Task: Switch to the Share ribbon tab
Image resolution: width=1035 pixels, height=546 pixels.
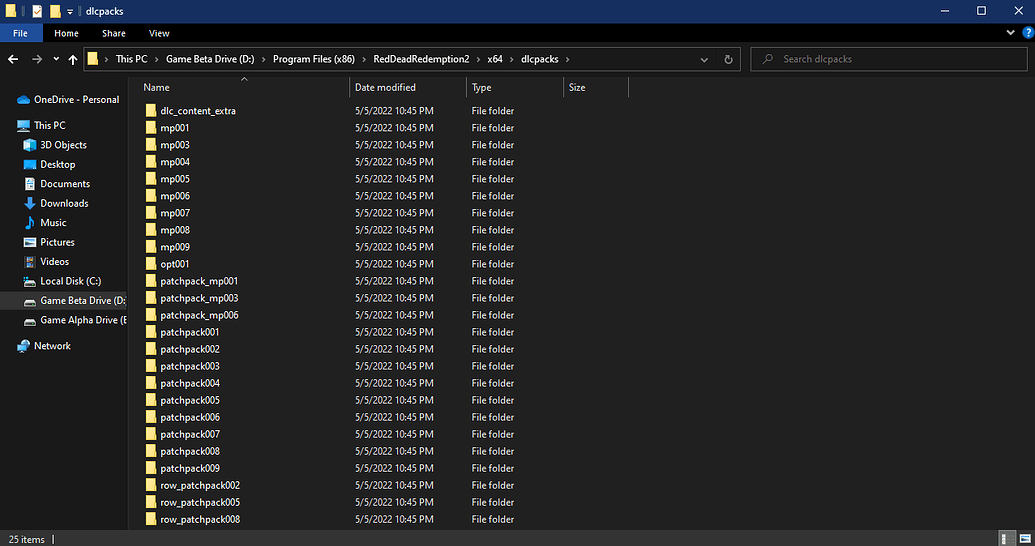Action: pos(113,33)
